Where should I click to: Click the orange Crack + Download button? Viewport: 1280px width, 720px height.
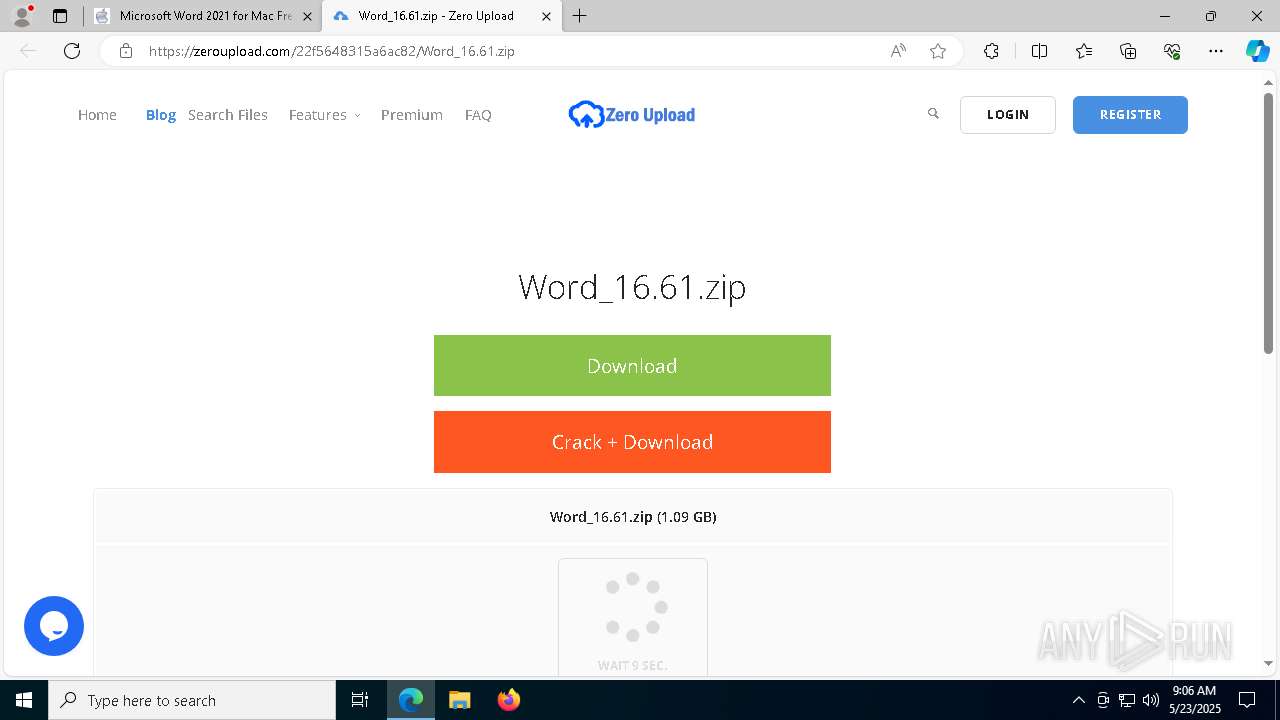coord(632,442)
